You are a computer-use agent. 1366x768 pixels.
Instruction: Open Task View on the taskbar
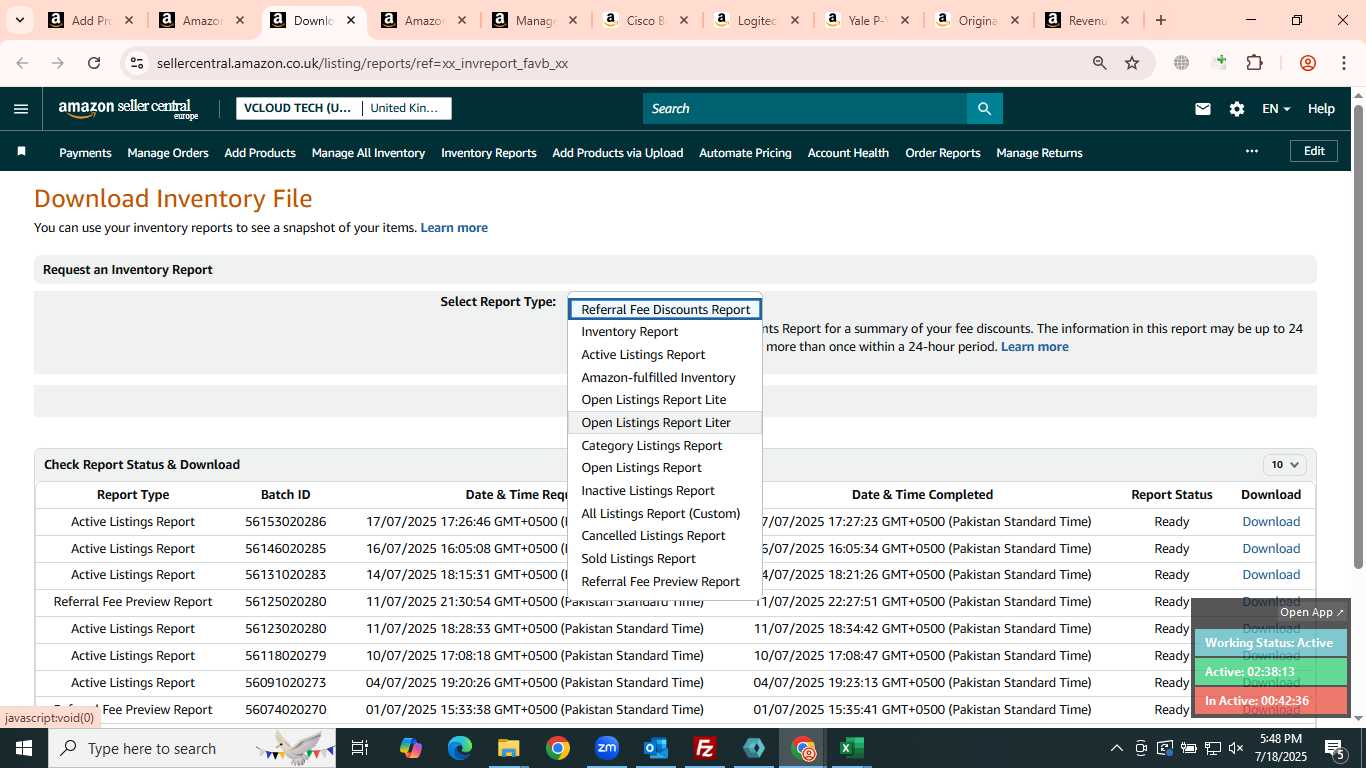tap(360, 748)
